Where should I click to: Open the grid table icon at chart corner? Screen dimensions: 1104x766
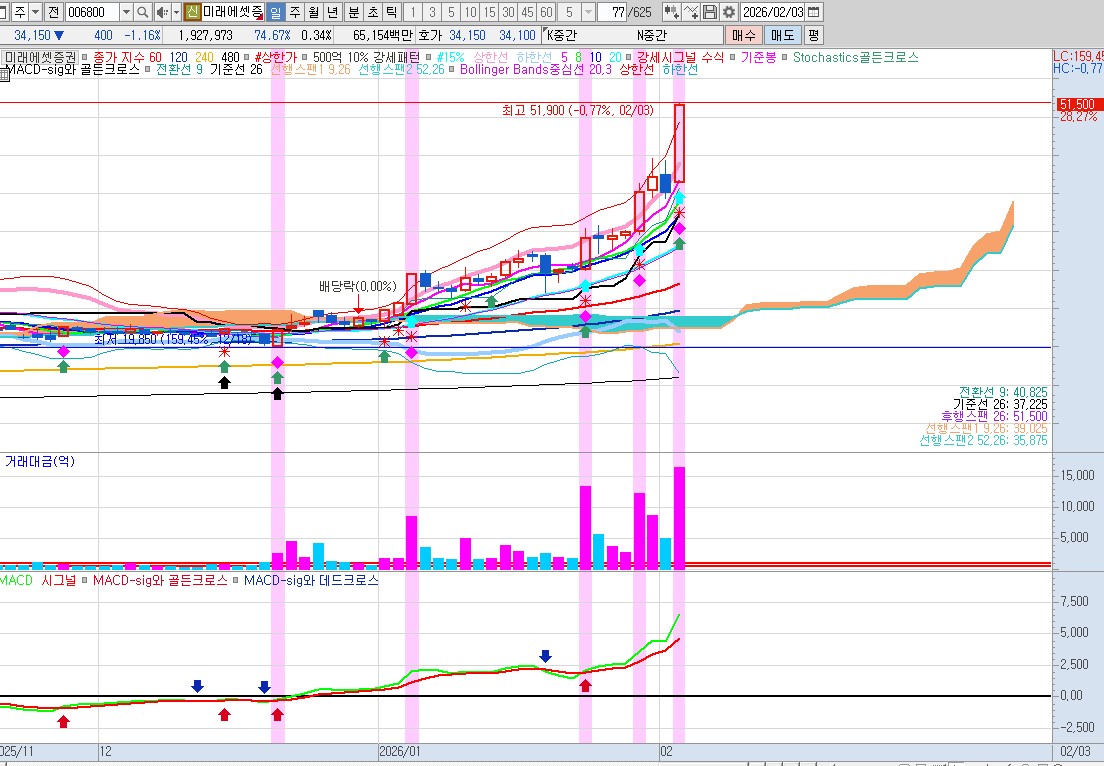pos(4,75)
